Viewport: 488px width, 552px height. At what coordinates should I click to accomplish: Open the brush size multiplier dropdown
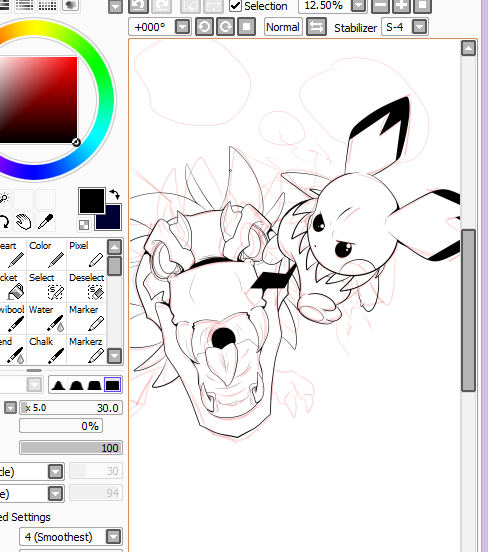[x=10, y=408]
